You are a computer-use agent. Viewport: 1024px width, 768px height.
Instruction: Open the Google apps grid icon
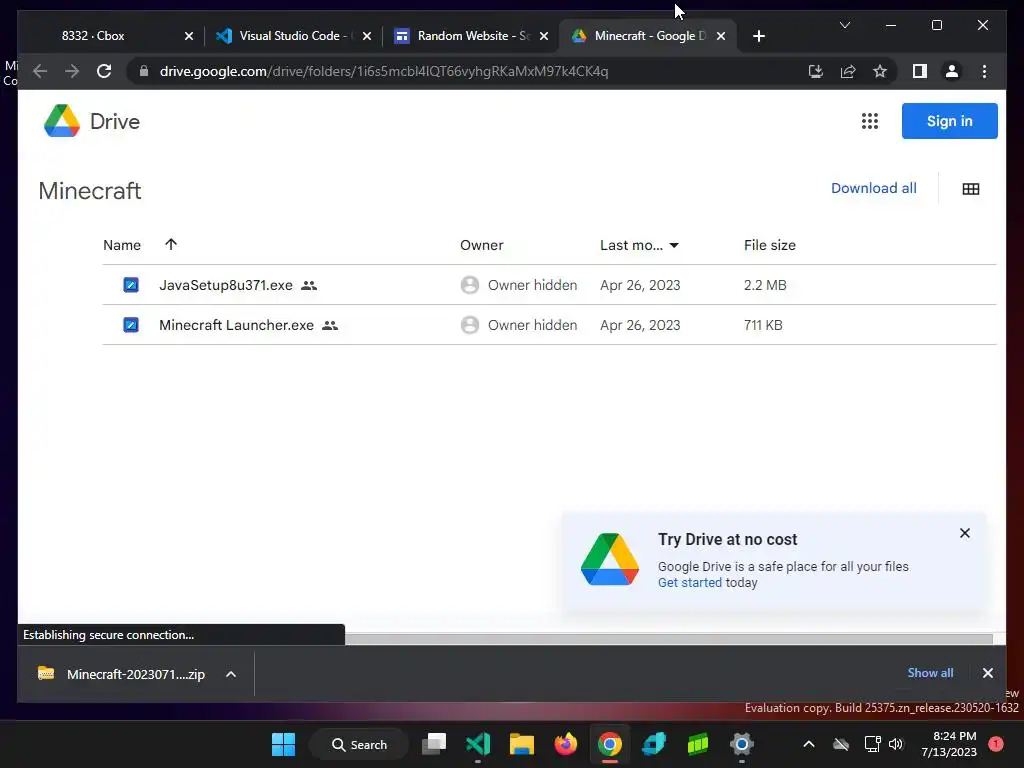point(869,121)
